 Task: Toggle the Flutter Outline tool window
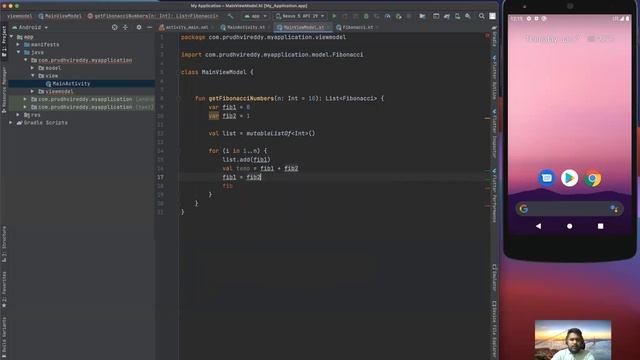494,78
